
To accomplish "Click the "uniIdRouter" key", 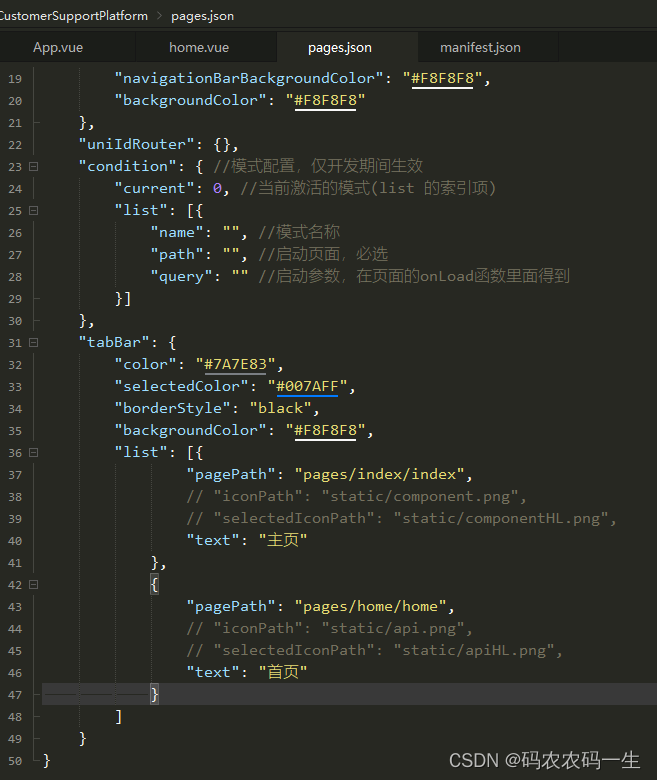I will tap(137, 144).
